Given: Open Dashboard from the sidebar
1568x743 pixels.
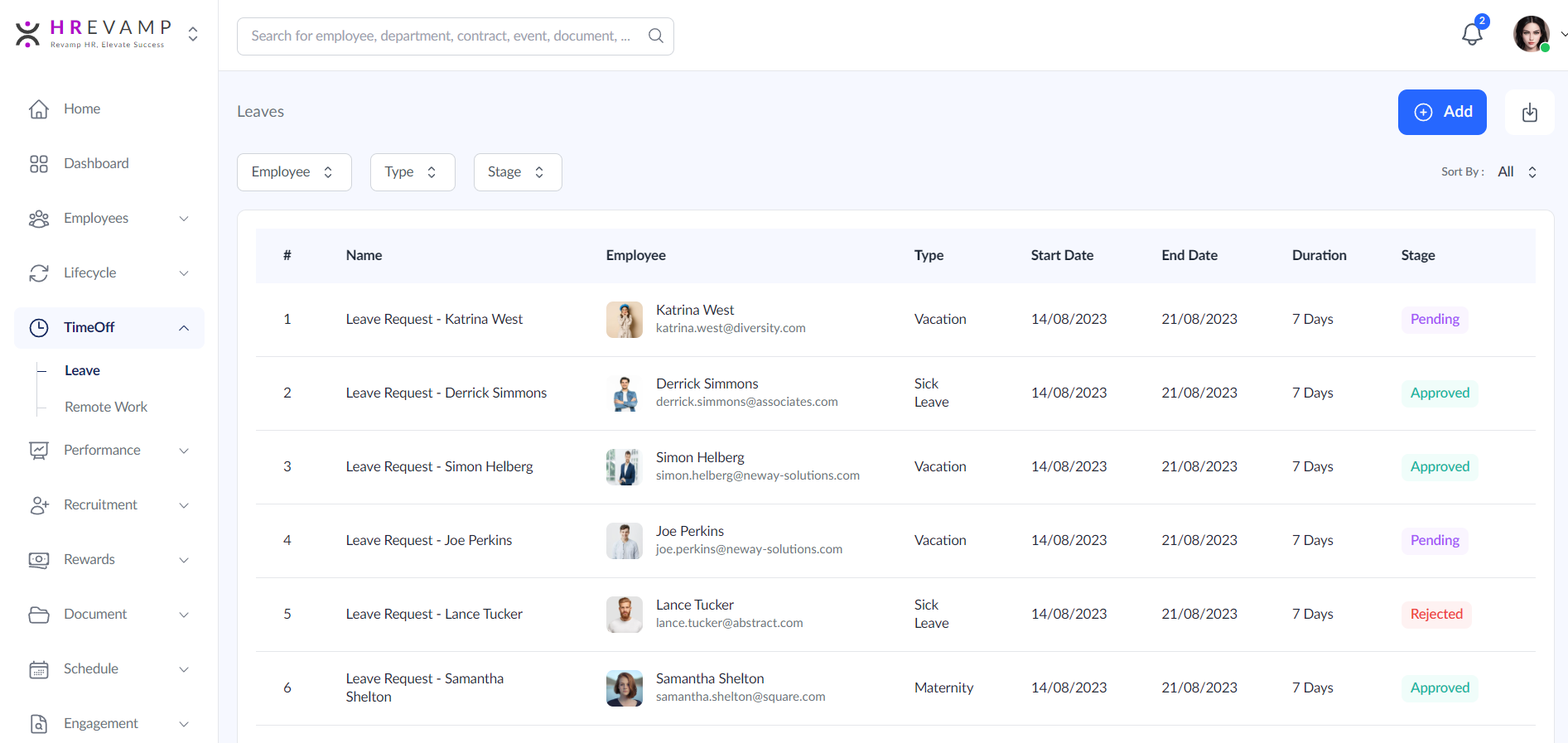Looking at the screenshot, I should coord(96,164).
